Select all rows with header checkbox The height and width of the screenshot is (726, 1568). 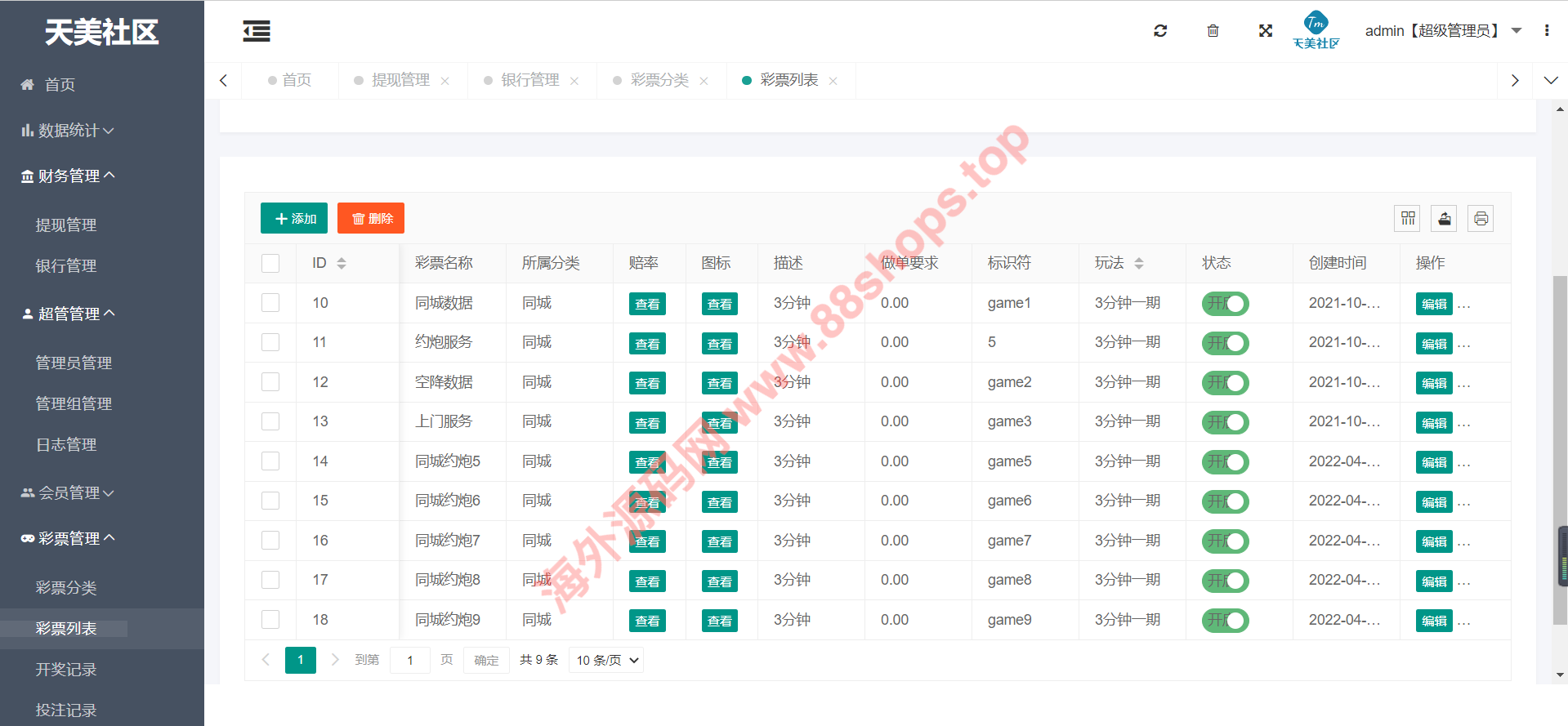270,263
